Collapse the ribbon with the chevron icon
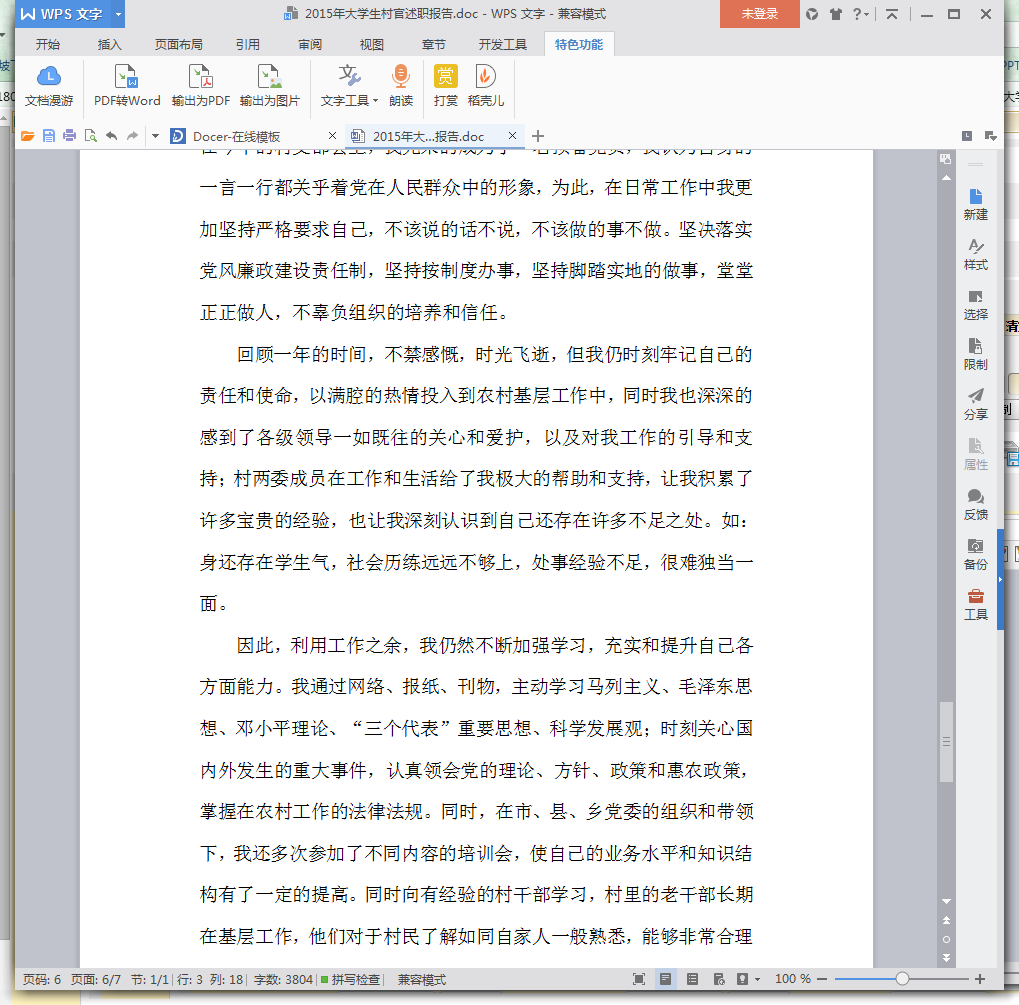The image size is (1019, 1005). 892,14
